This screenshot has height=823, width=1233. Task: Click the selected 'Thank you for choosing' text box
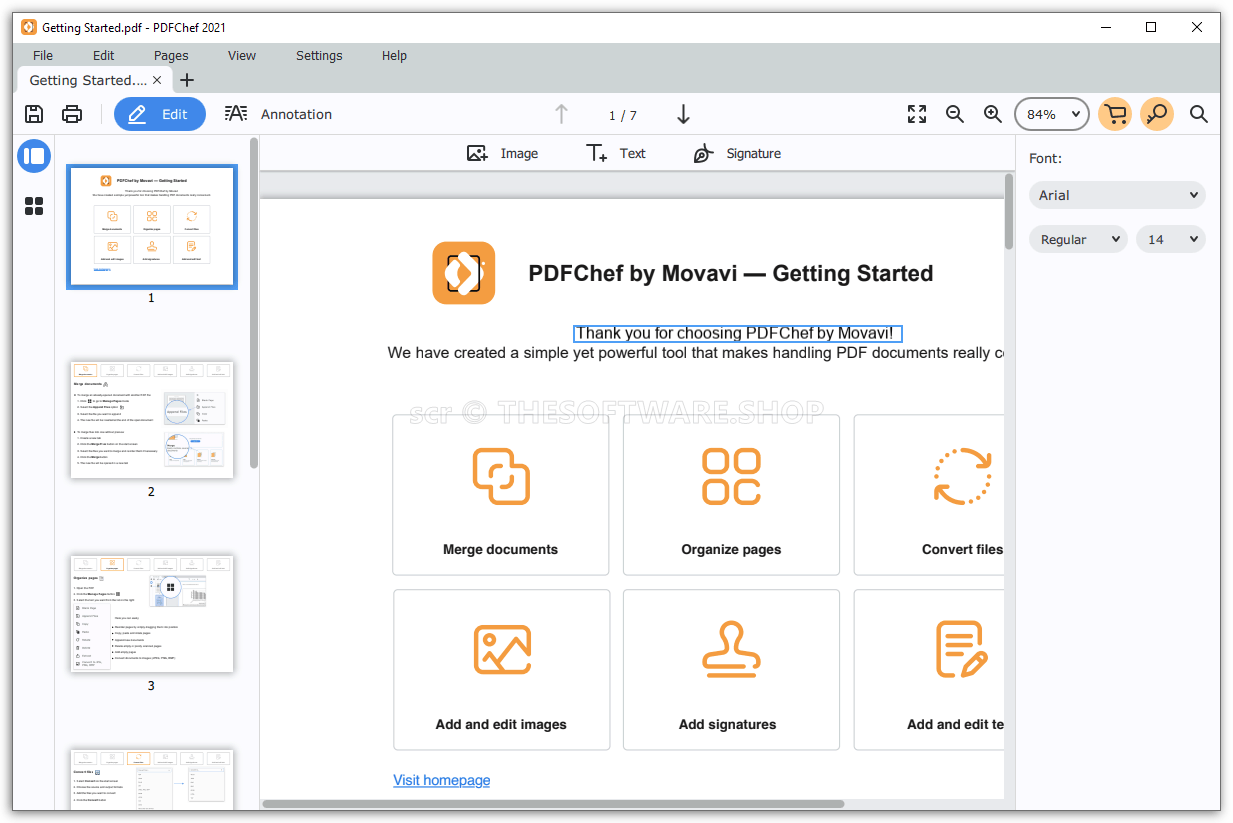738,334
